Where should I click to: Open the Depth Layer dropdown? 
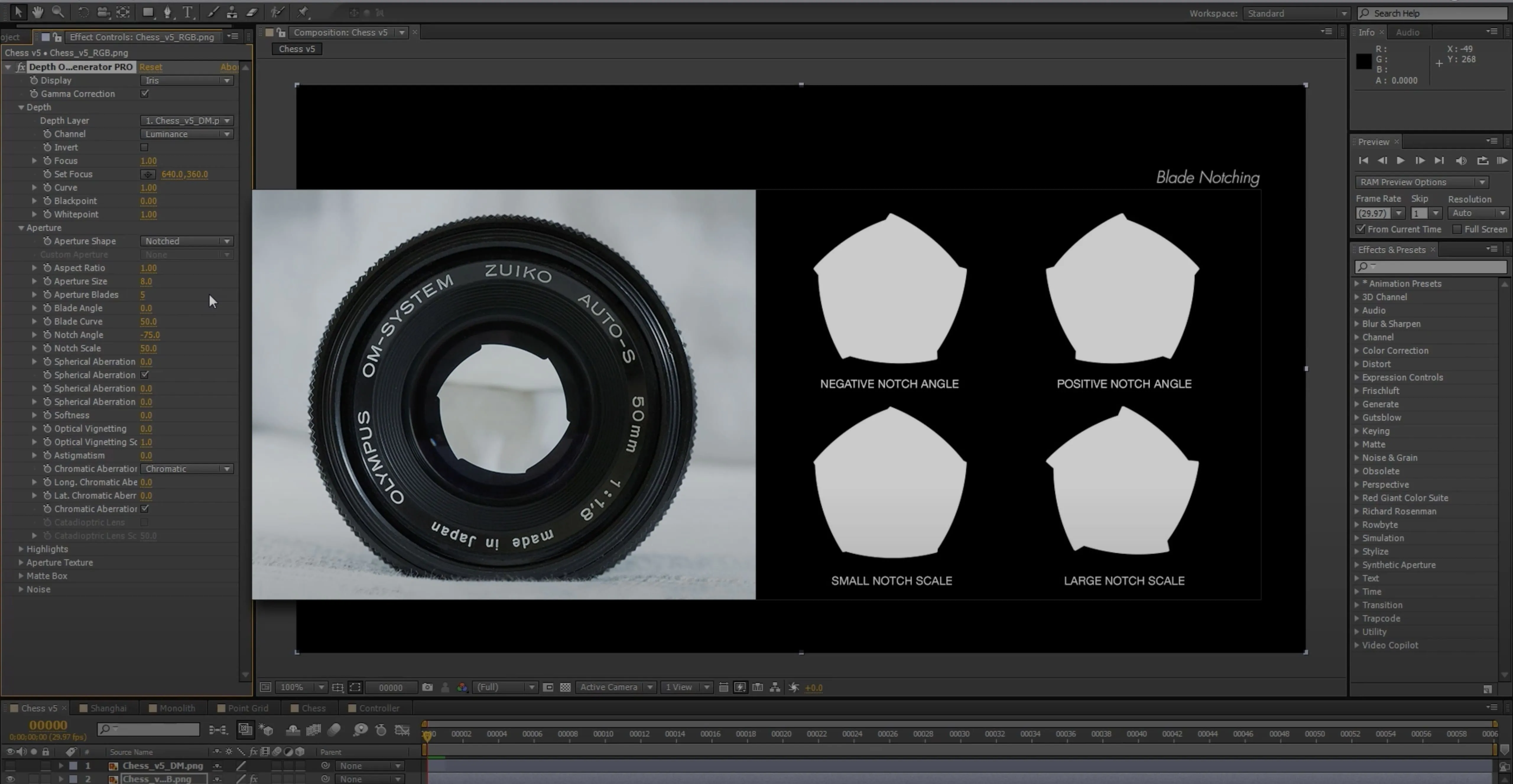(x=187, y=121)
